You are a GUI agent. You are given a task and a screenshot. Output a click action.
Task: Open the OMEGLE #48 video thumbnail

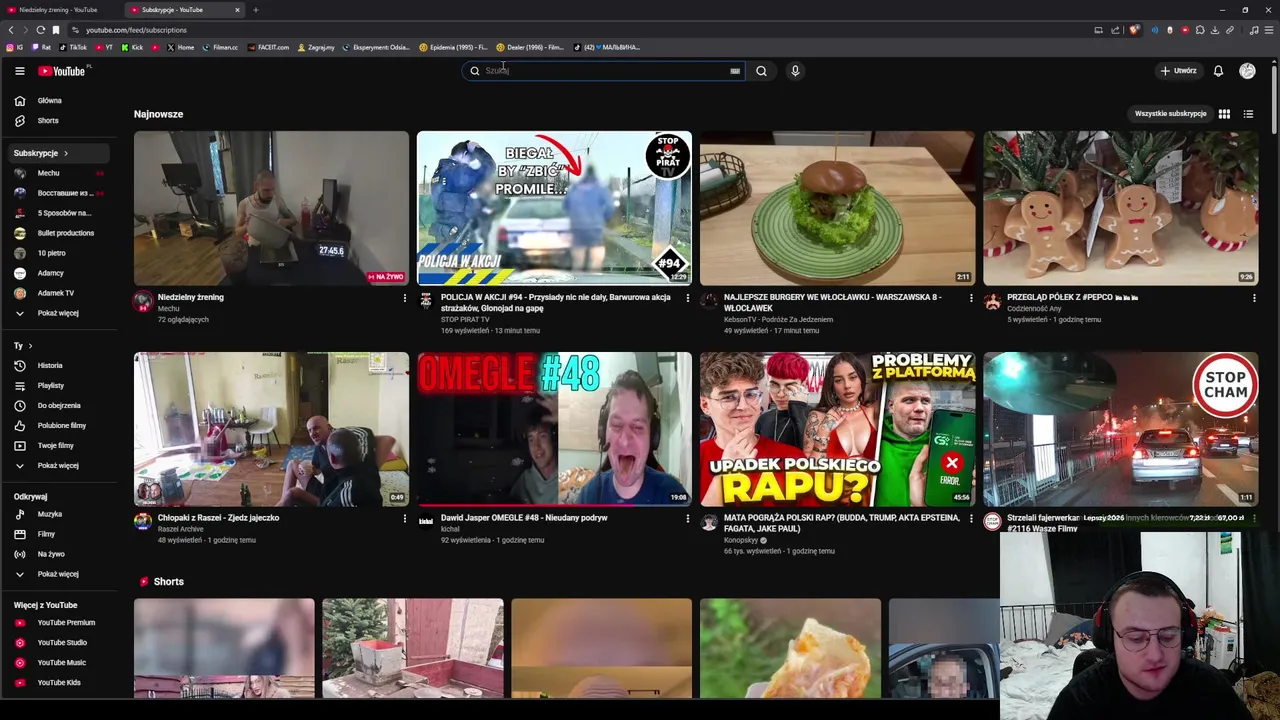point(554,429)
